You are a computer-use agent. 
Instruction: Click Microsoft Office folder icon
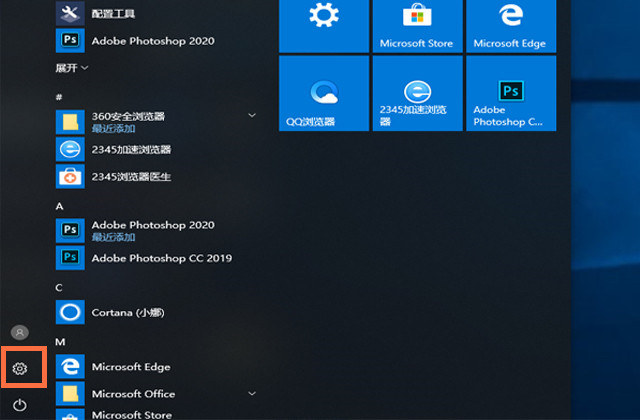70,393
